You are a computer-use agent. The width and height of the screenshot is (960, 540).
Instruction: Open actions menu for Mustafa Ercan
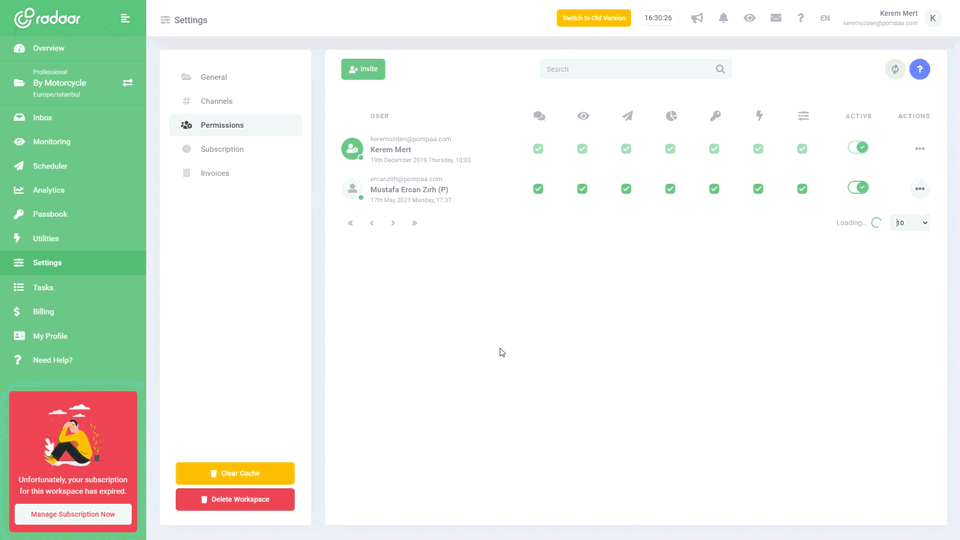[919, 189]
